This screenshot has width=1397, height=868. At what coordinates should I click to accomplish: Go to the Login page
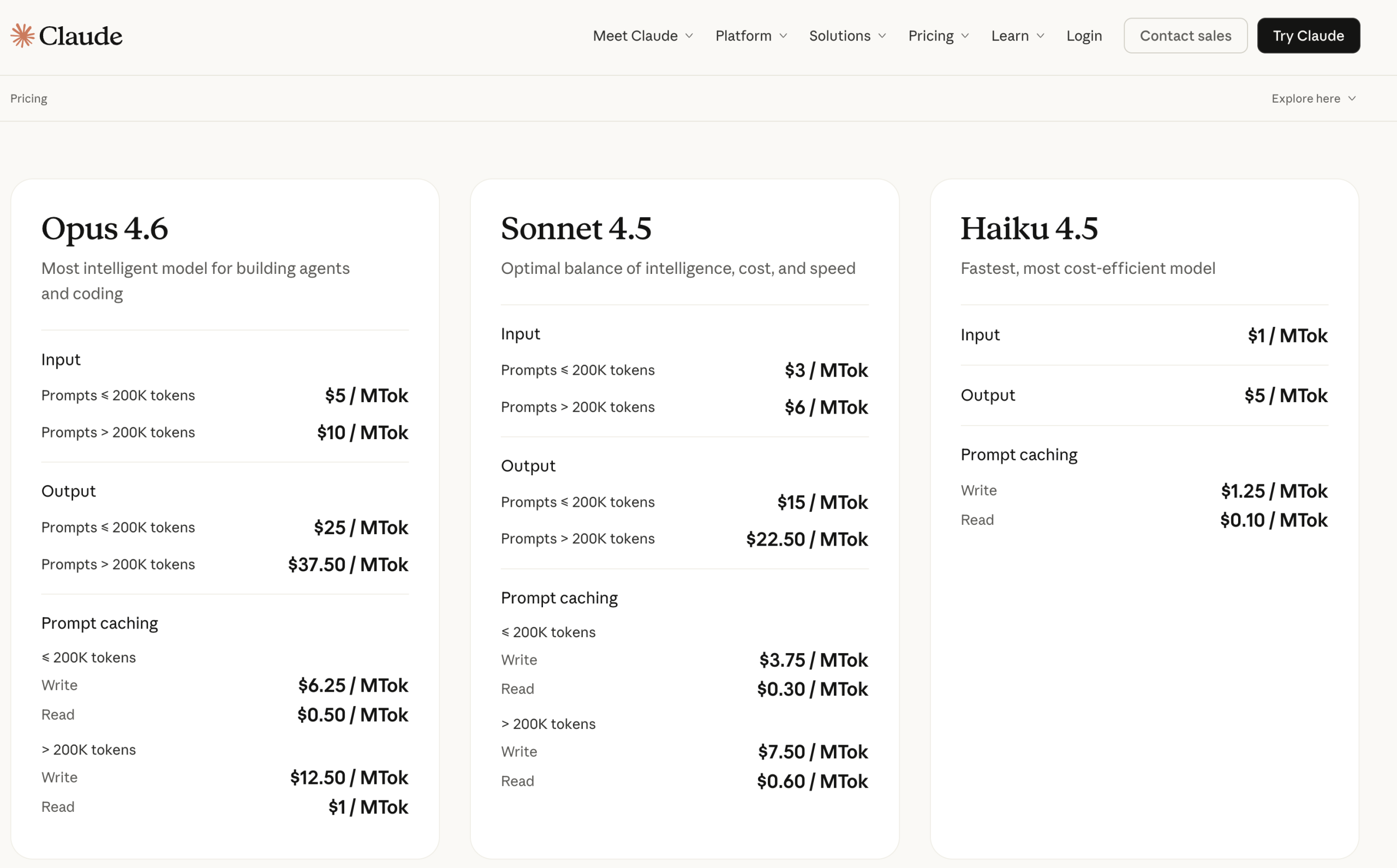point(1084,35)
